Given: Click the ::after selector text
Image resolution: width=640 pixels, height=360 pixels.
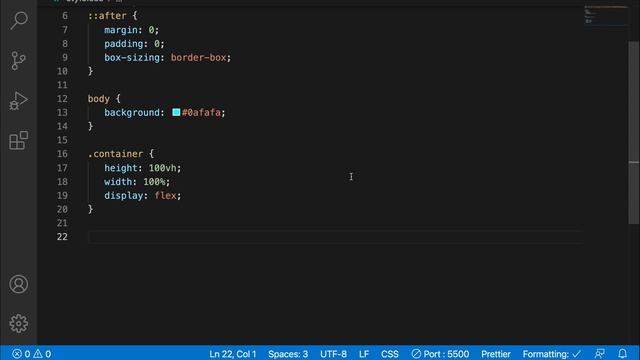Looking at the screenshot, I should (x=107, y=16).
